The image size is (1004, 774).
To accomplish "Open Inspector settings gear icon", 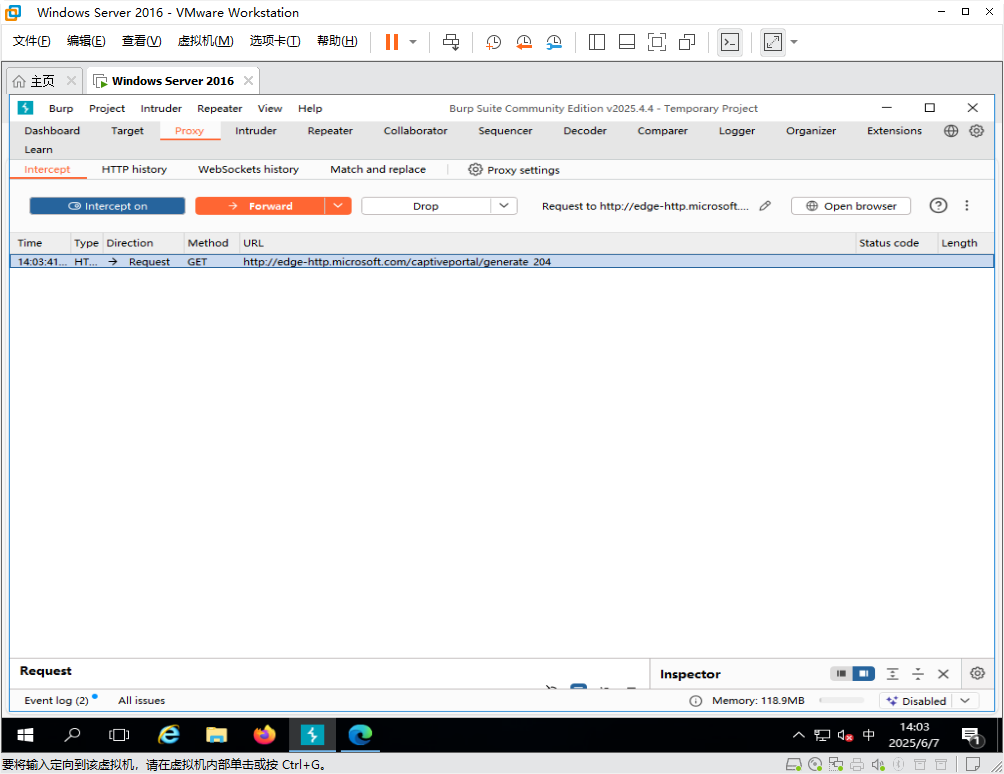I will (x=977, y=673).
